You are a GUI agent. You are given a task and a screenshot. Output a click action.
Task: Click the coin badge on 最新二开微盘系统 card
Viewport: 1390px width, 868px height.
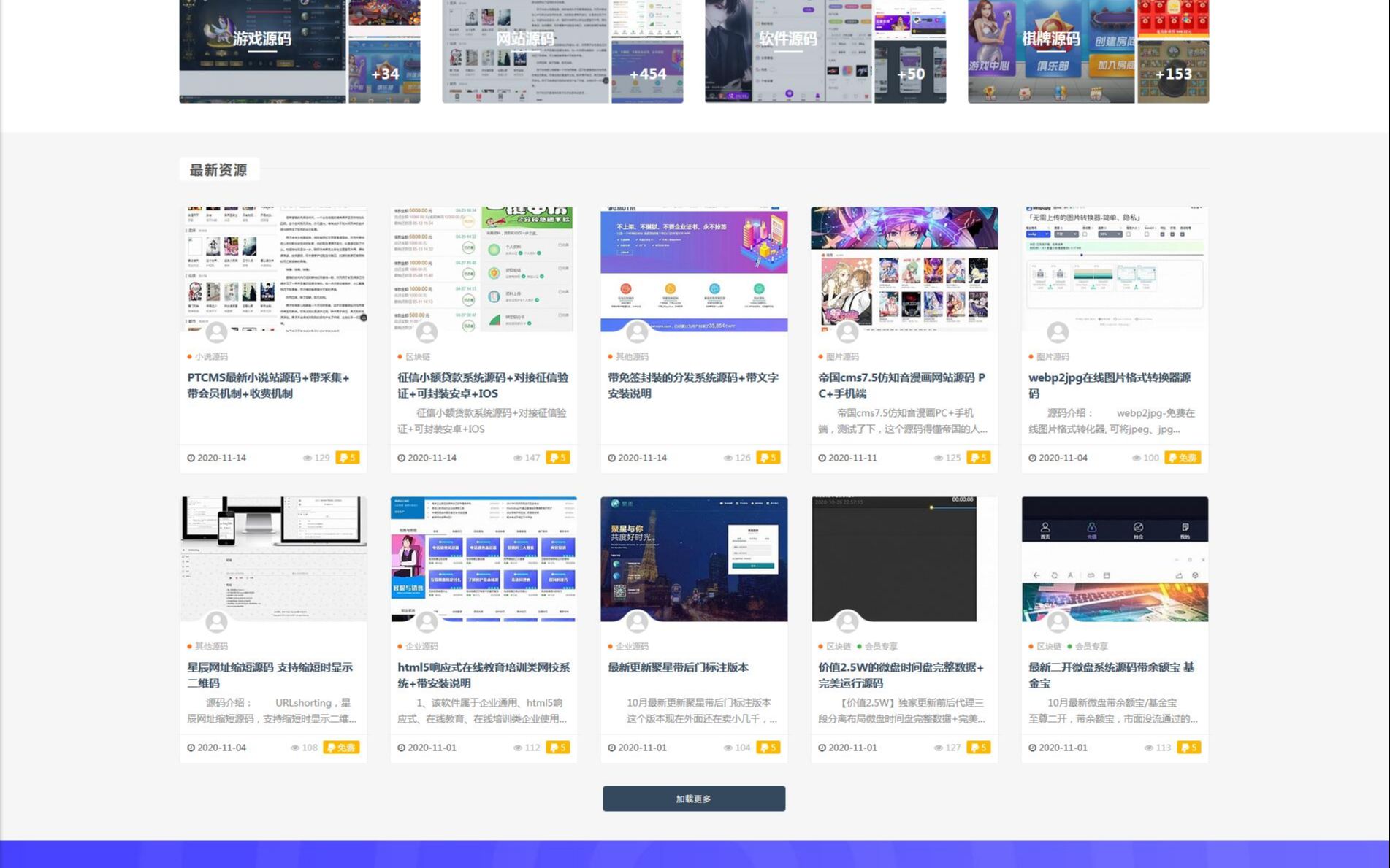[x=1190, y=748]
